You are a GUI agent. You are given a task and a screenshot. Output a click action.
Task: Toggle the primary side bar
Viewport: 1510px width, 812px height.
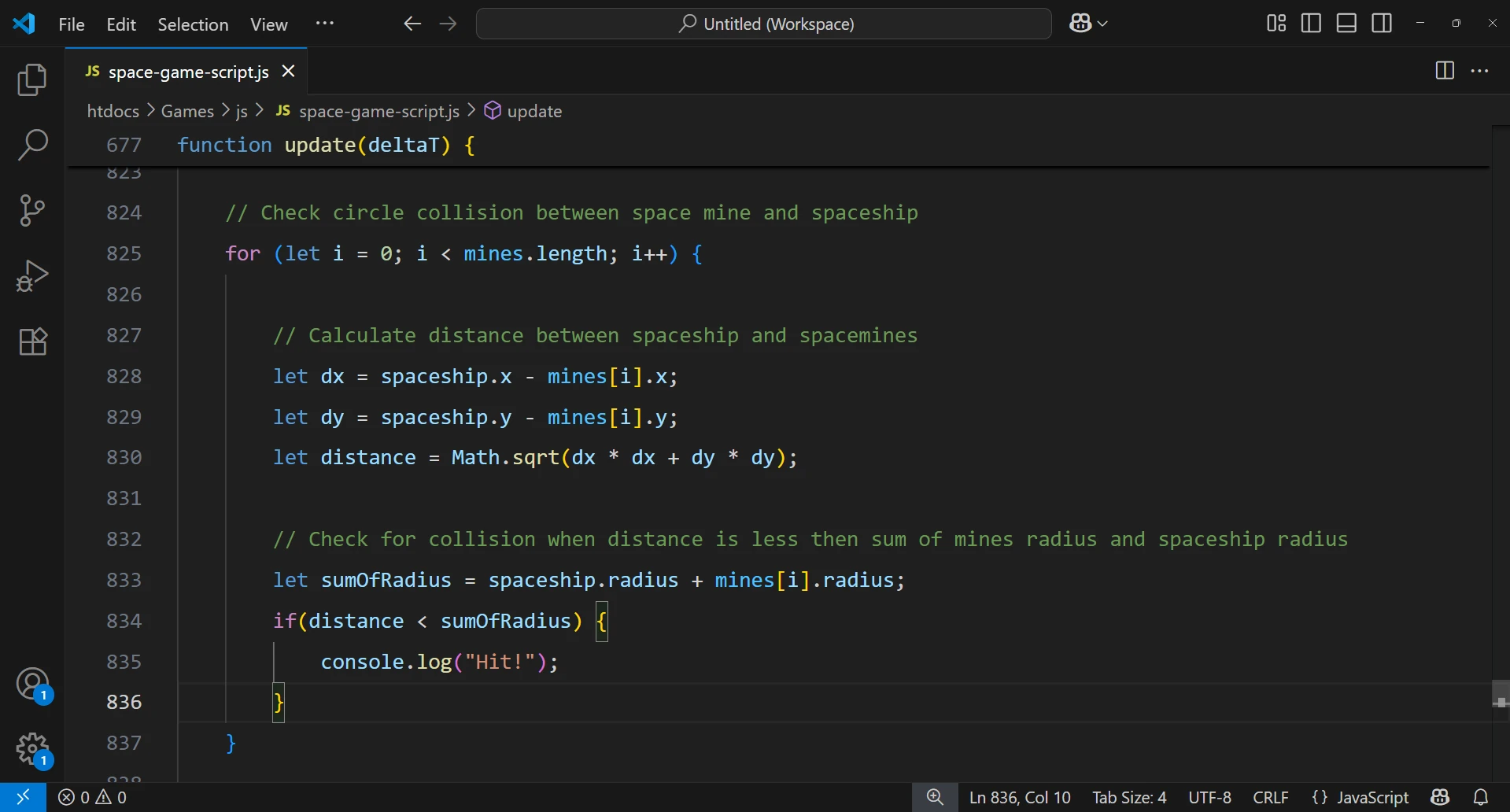[1311, 23]
